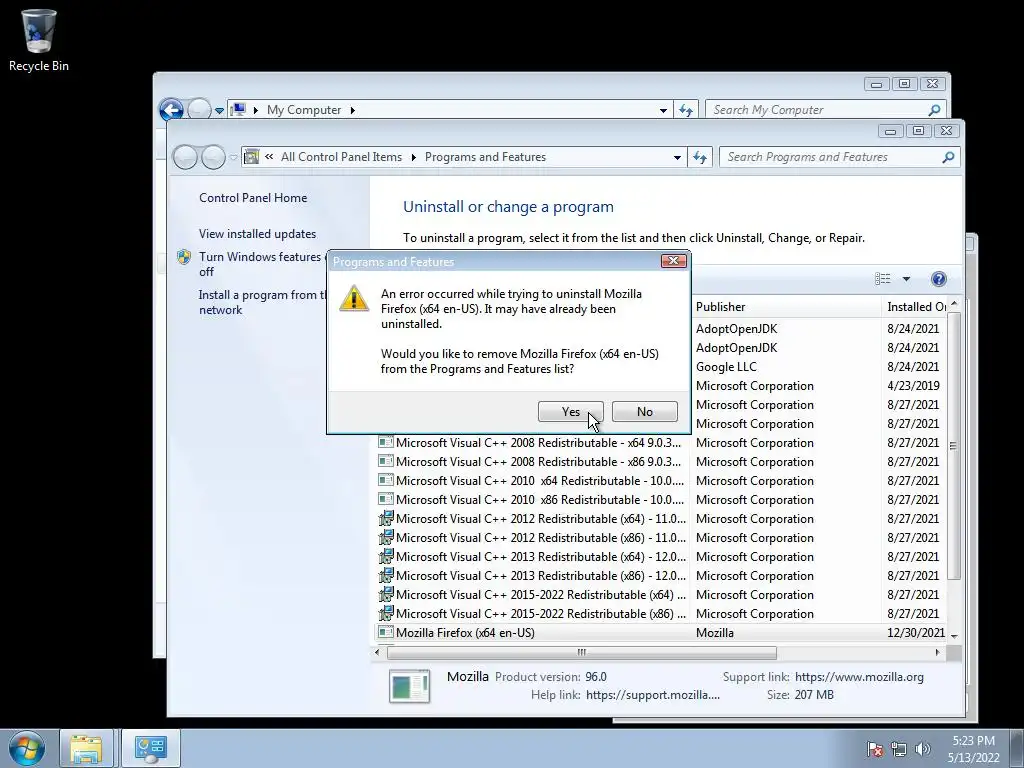Open Windows Explorer from taskbar
1024x768 pixels.
86,749
